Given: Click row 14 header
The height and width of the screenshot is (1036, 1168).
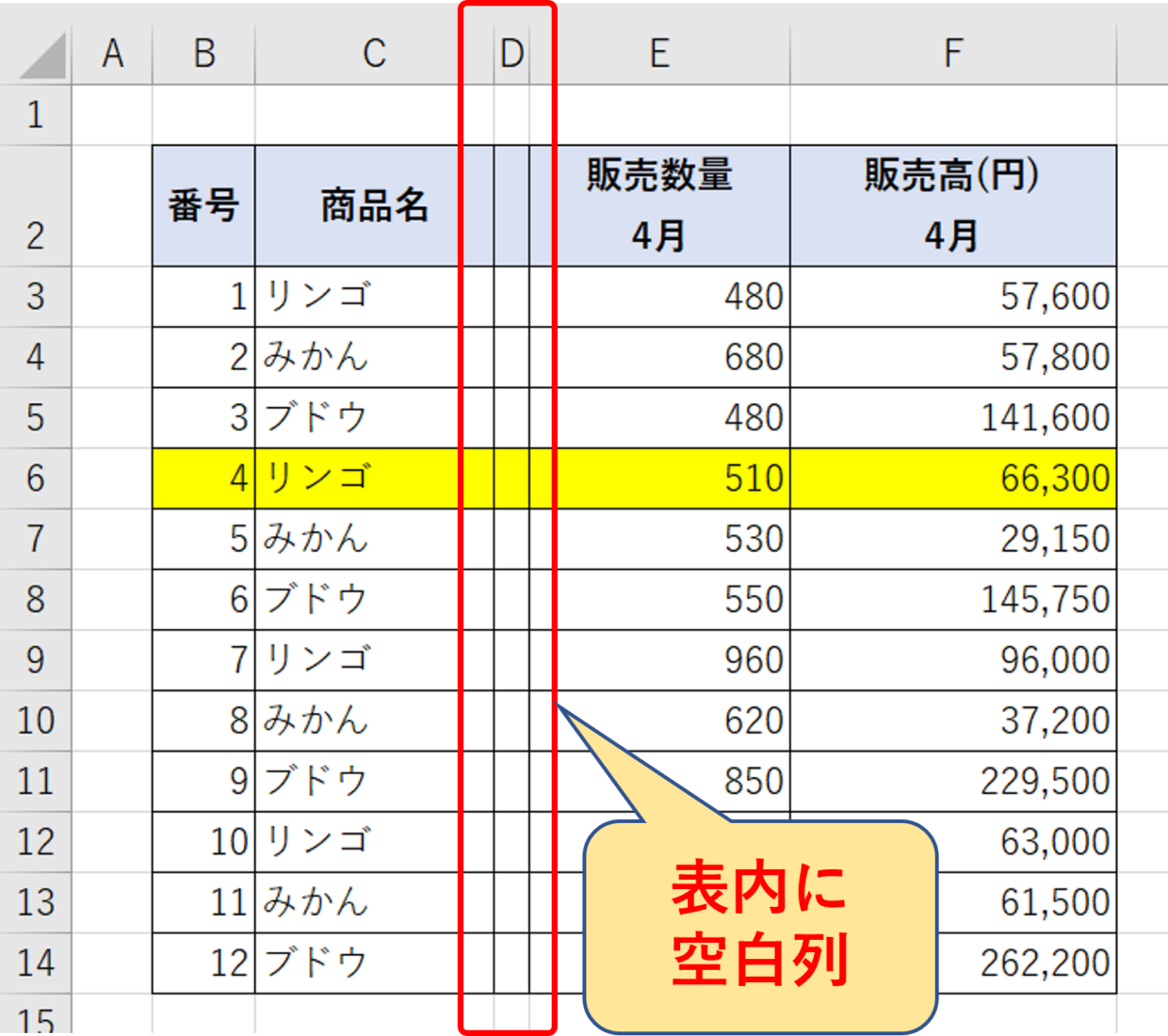Looking at the screenshot, I should 35,963.
